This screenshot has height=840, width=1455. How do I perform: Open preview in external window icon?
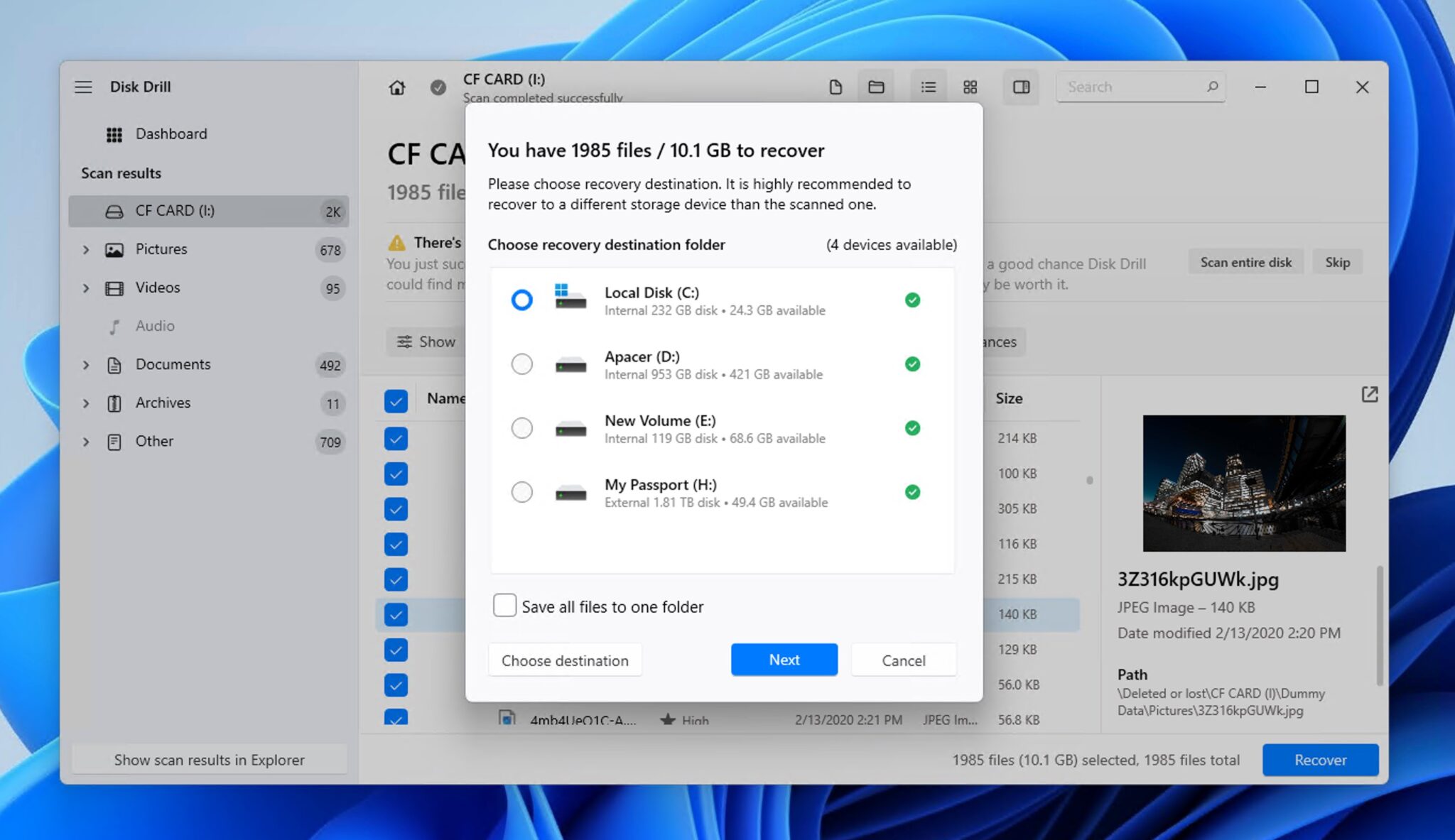tap(1369, 395)
